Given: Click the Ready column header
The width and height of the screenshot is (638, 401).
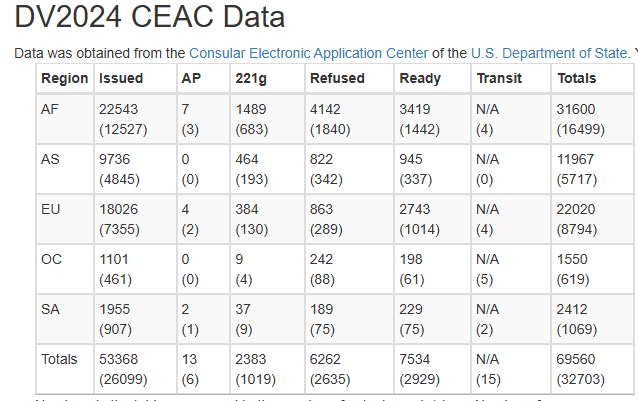Looking at the screenshot, I should pos(420,78).
